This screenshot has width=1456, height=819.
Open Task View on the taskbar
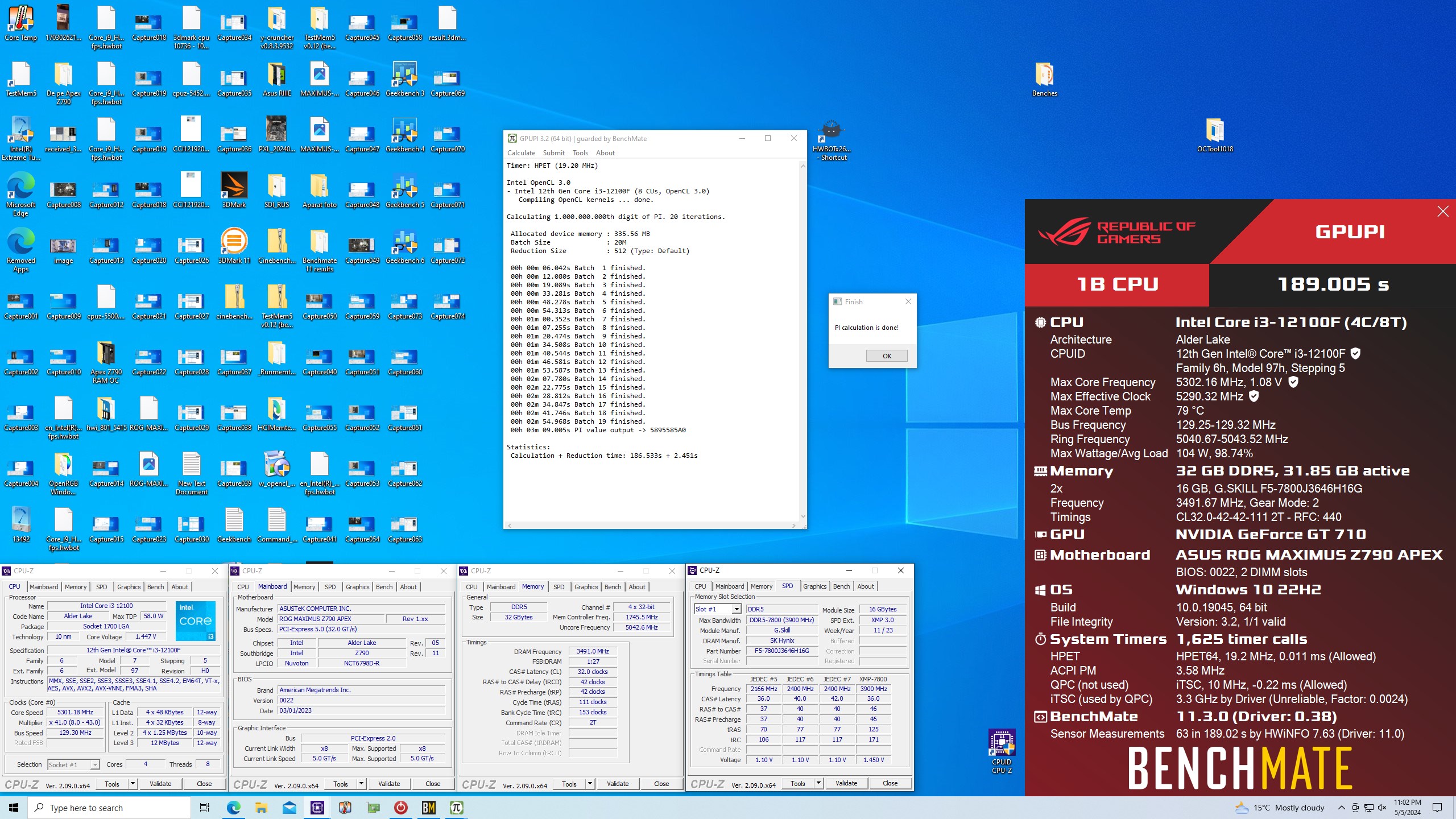coord(205,808)
